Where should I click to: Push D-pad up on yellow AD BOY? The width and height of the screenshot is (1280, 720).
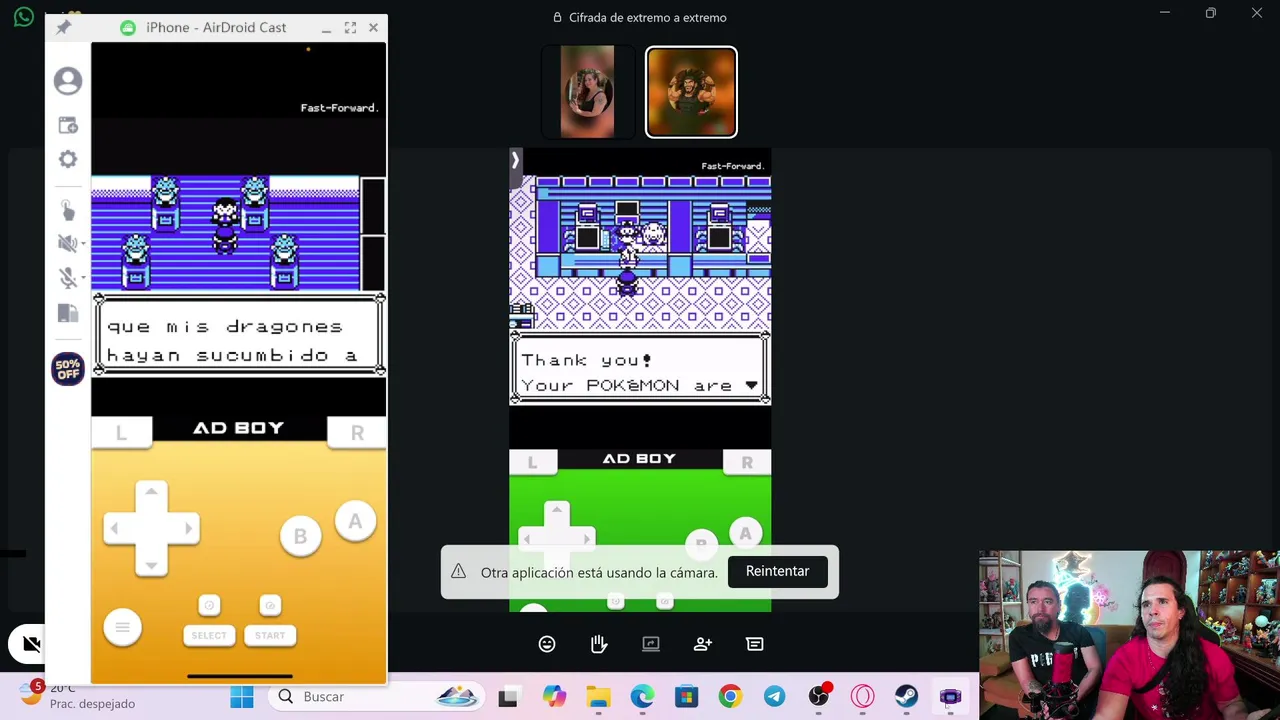151,493
